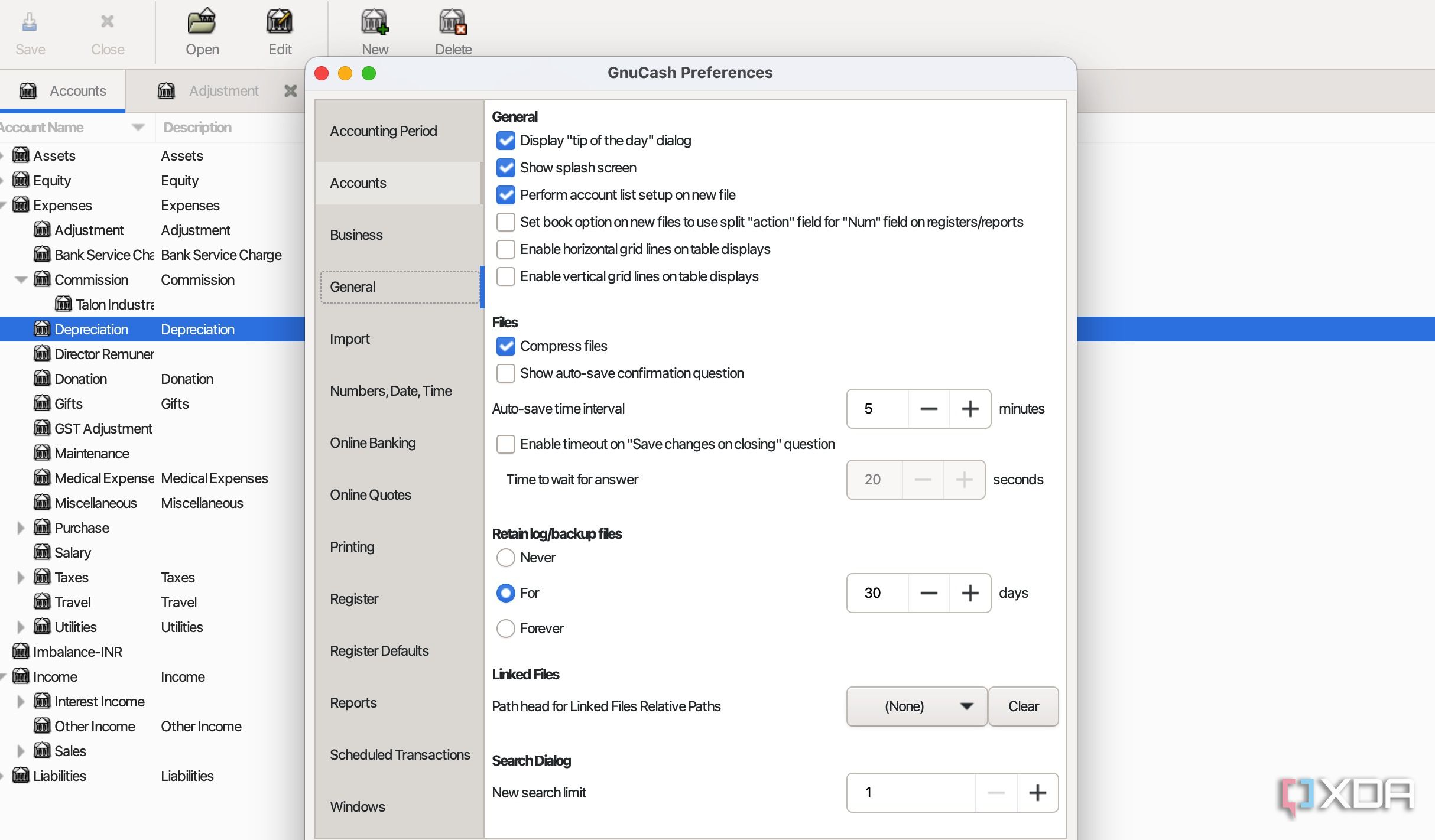Check Show auto-save confirmation question
Screen dimensions: 1435x840
click(x=505, y=373)
